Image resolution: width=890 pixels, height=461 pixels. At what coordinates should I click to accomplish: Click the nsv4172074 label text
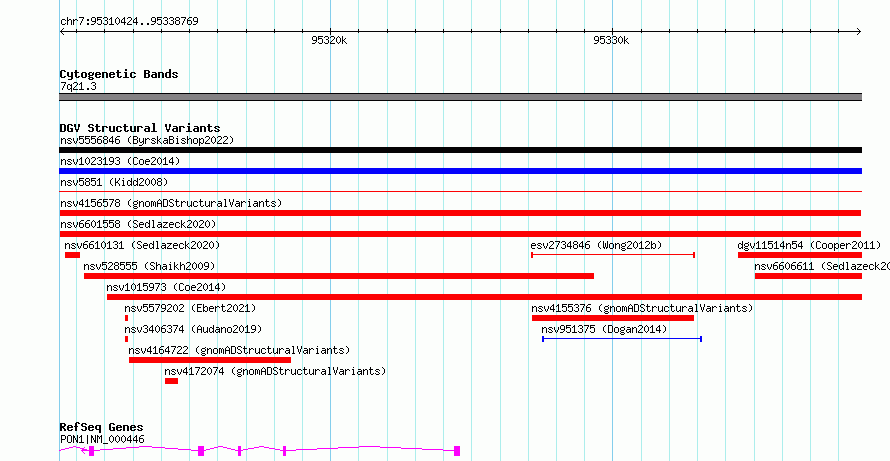click(x=275, y=371)
